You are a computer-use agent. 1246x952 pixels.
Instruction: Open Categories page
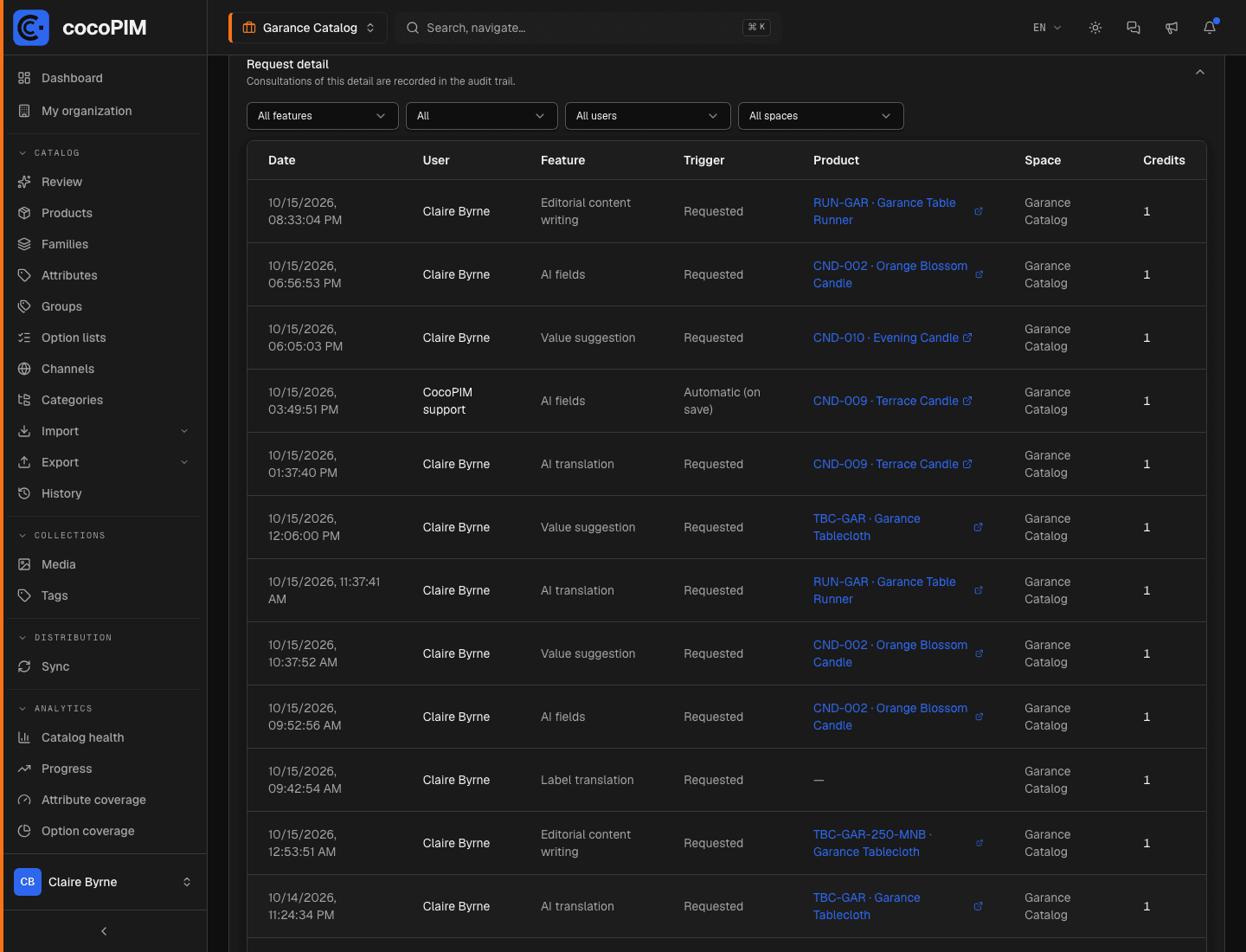click(x=104, y=400)
